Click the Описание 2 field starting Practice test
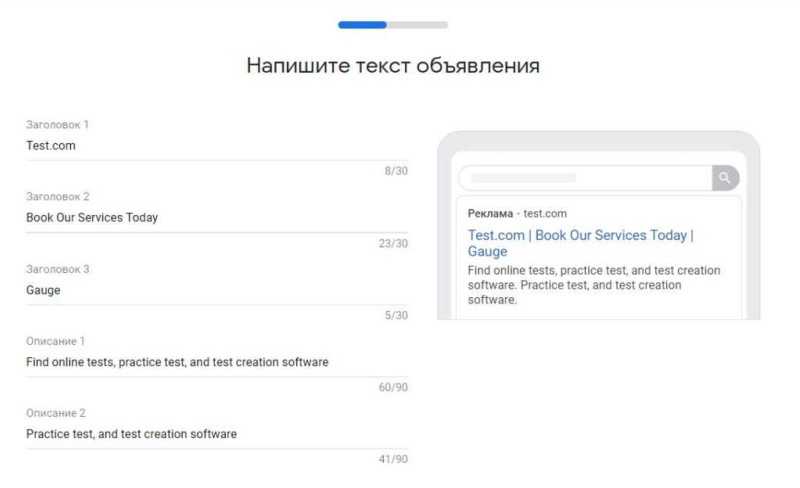 coord(217,434)
